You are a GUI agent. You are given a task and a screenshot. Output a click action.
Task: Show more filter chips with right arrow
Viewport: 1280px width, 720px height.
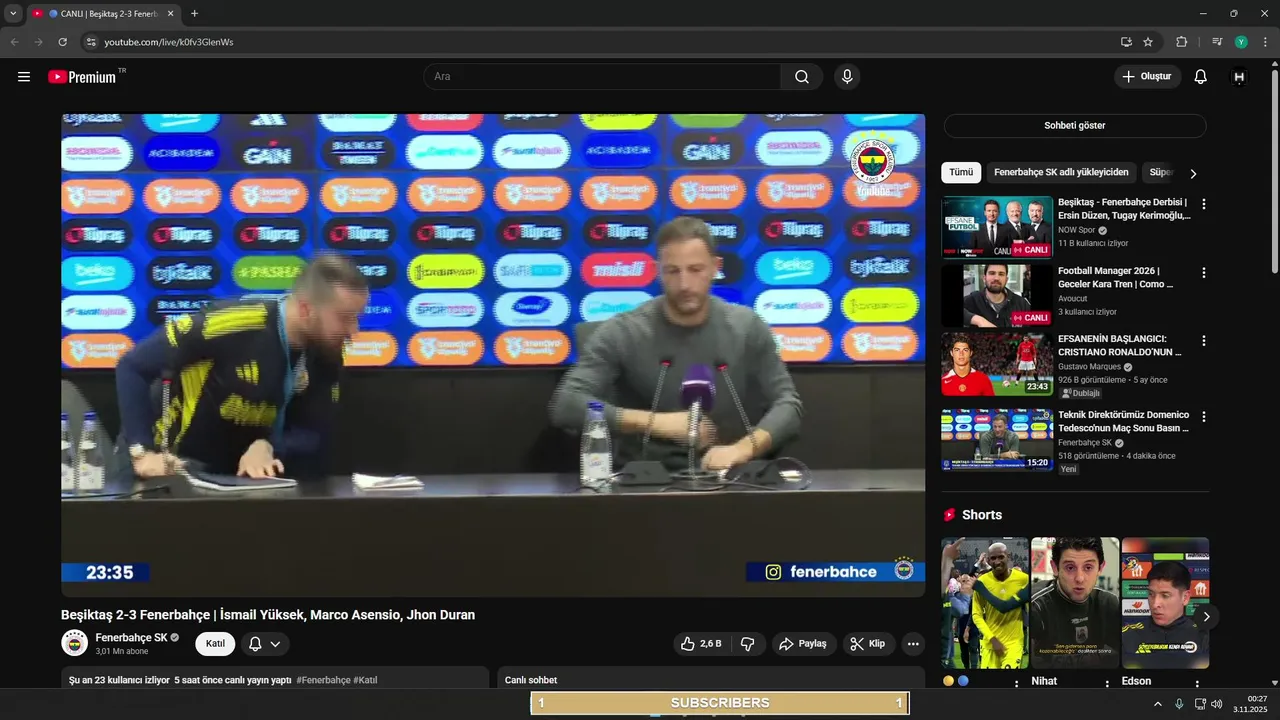pos(1193,173)
